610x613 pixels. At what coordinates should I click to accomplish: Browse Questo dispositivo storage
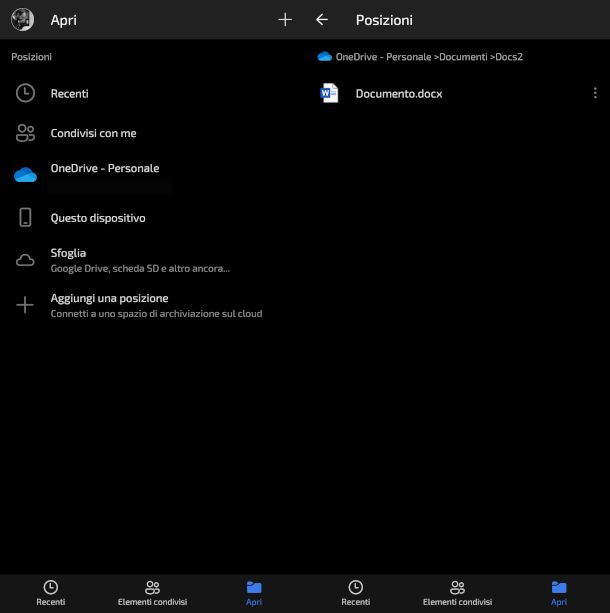[x=152, y=218]
